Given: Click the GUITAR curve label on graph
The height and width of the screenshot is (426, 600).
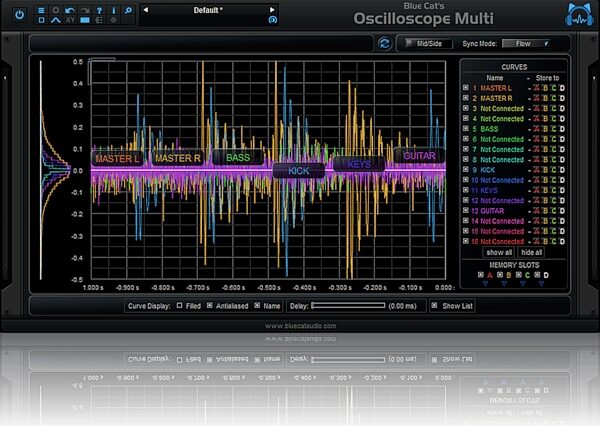Looking at the screenshot, I should (x=419, y=156).
